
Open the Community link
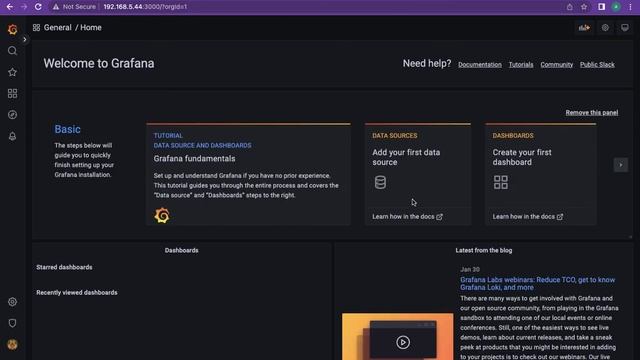click(556, 64)
